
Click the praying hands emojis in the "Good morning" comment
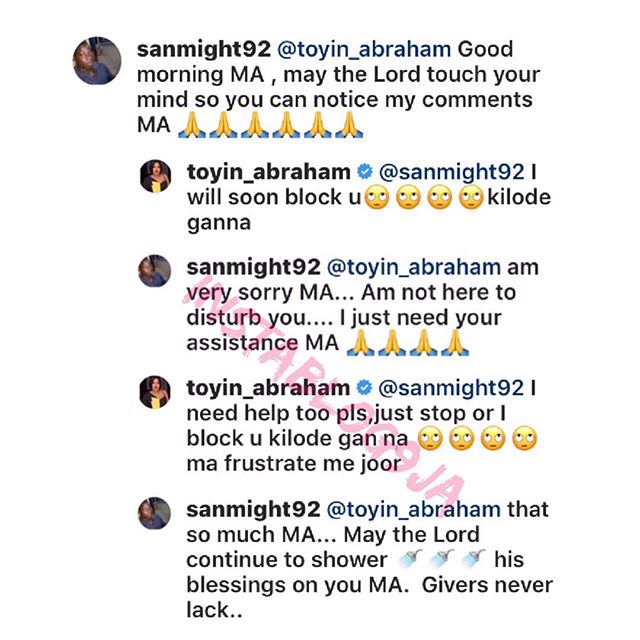[x=267, y=127]
